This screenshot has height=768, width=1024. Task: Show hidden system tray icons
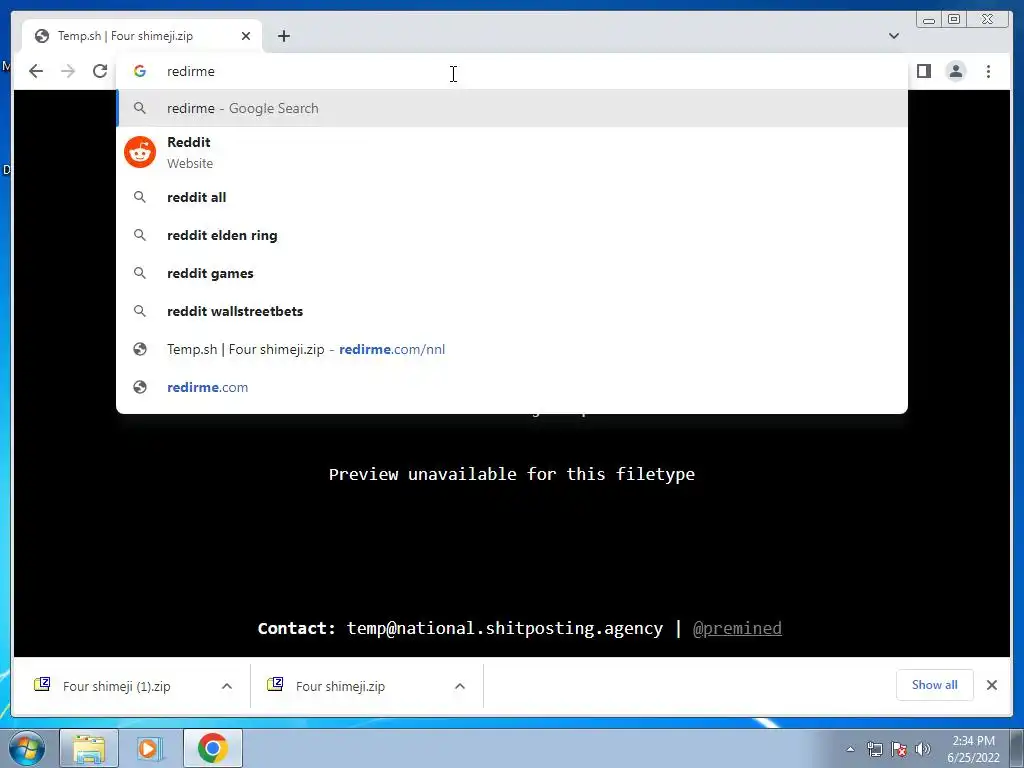pyautogui.click(x=850, y=749)
